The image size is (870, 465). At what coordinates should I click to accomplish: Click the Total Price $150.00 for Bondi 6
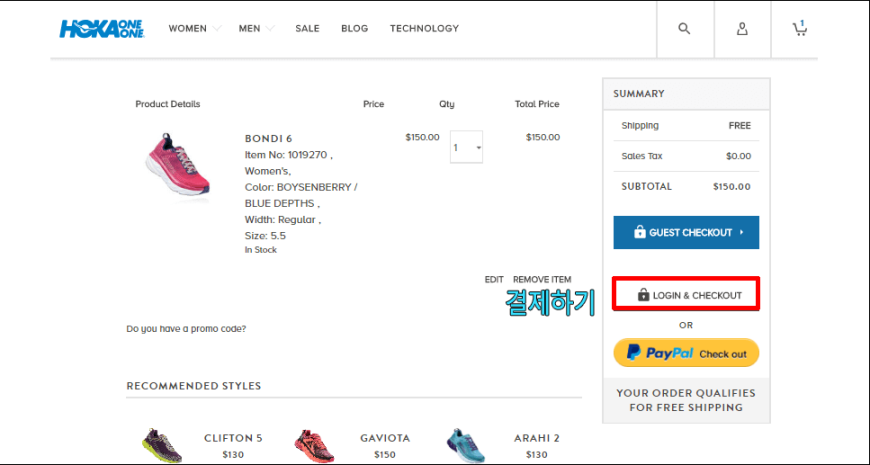click(x=543, y=137)
